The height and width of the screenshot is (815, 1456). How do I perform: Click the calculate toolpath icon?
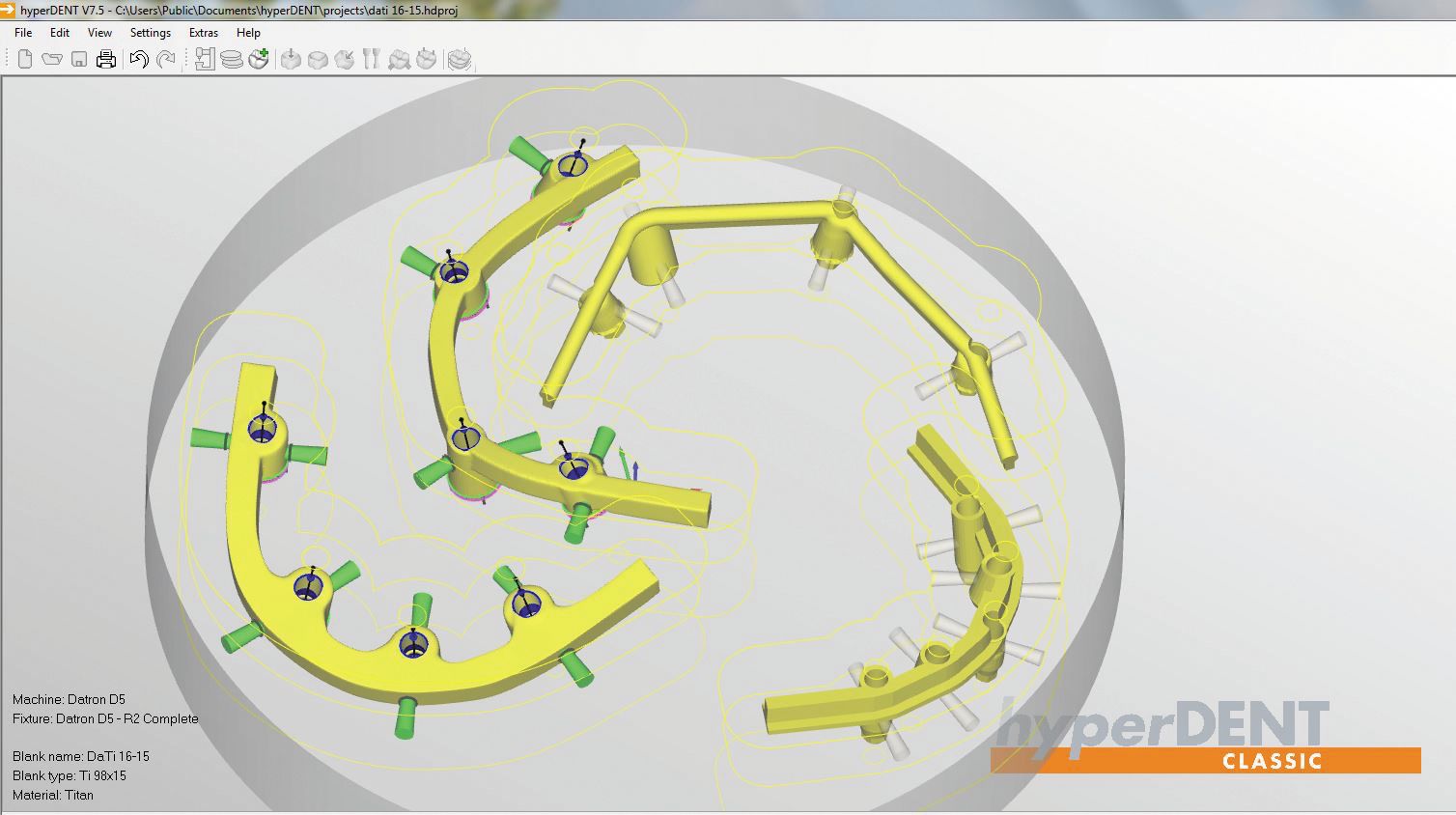click(461, 59)
